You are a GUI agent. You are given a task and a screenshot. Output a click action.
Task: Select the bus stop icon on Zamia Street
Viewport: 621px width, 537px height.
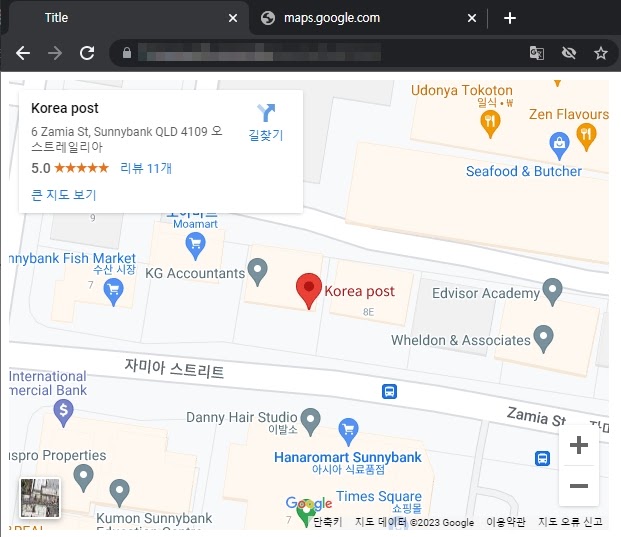tap(389, 392)
